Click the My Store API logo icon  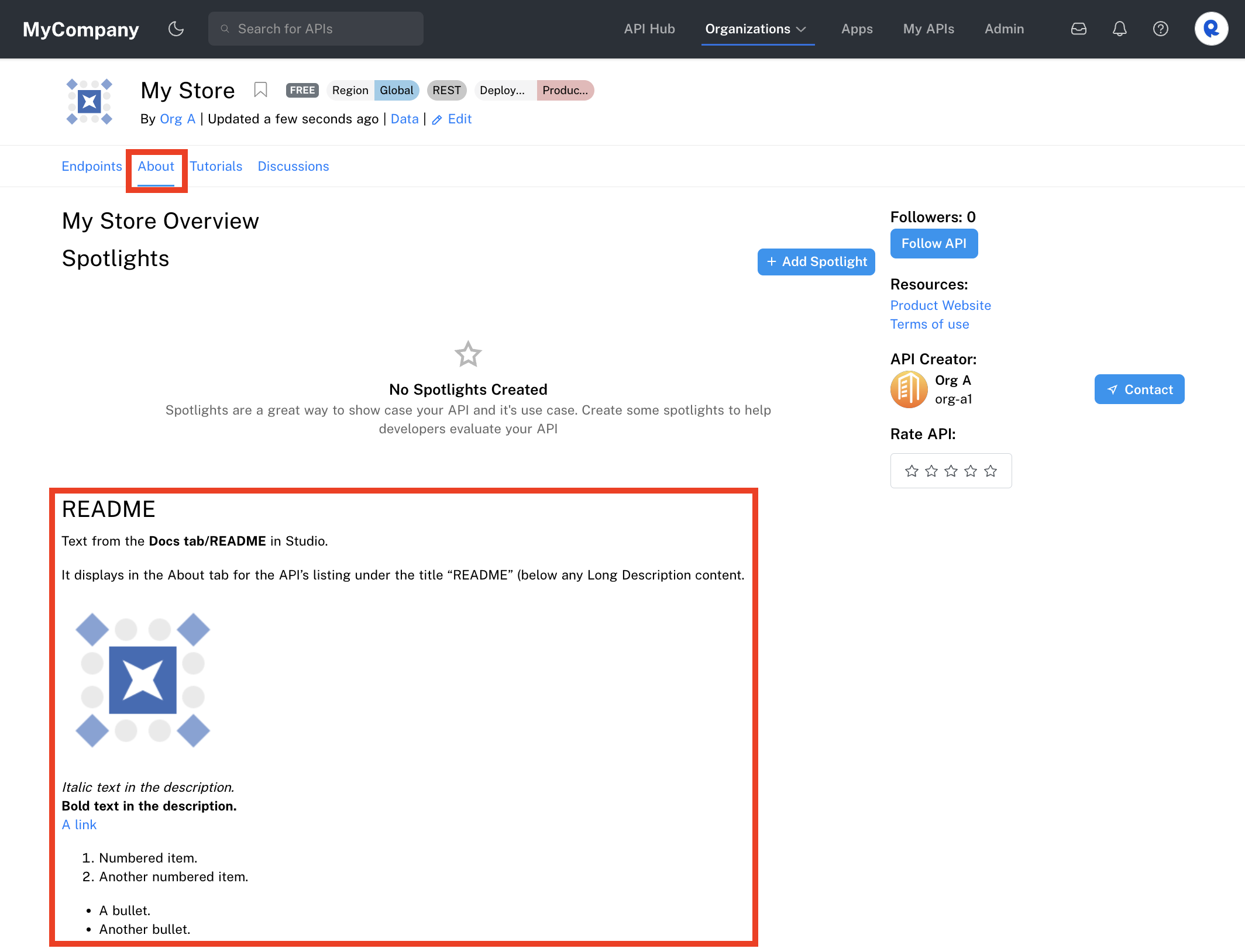(92, 103)
